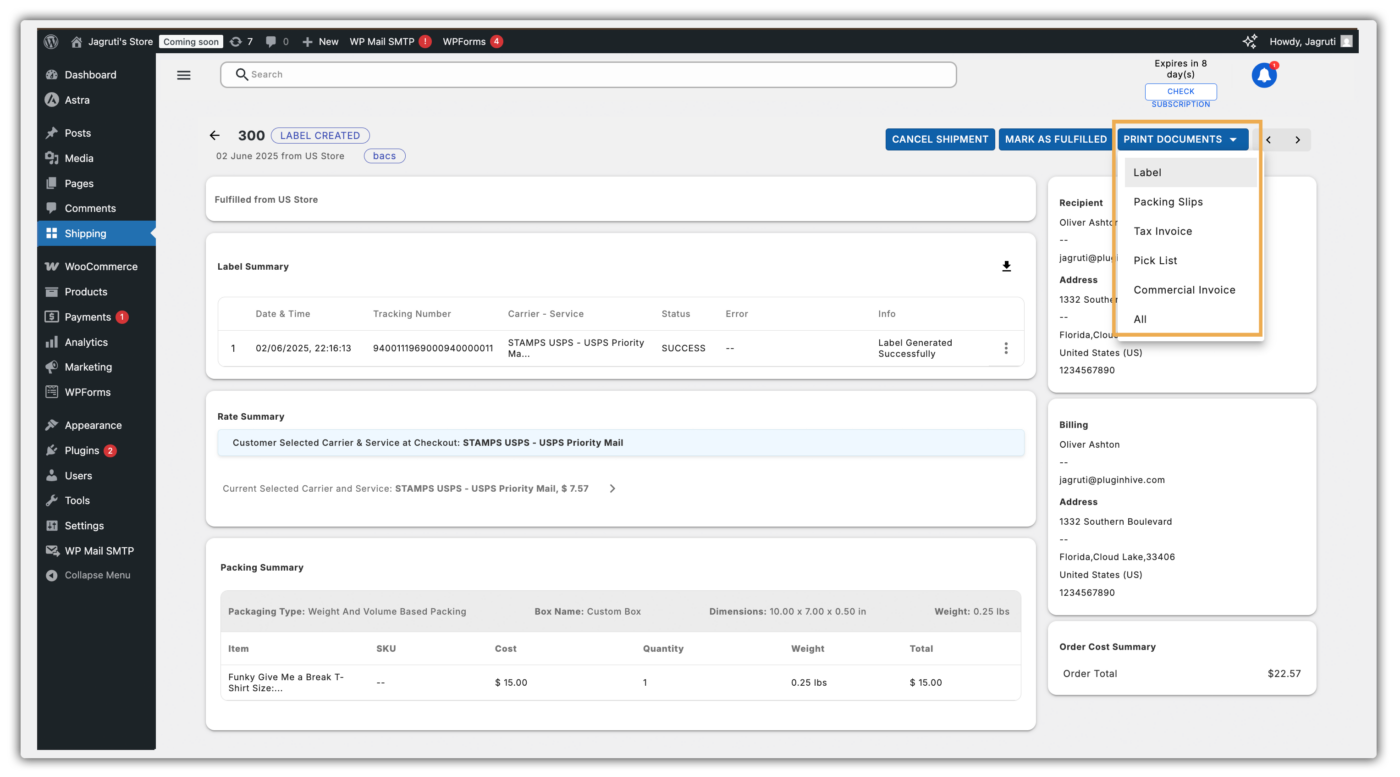The image size is (1400, 777).
Task: Choose Packing Slips from dropdown
Action: tap(1190, 202)
